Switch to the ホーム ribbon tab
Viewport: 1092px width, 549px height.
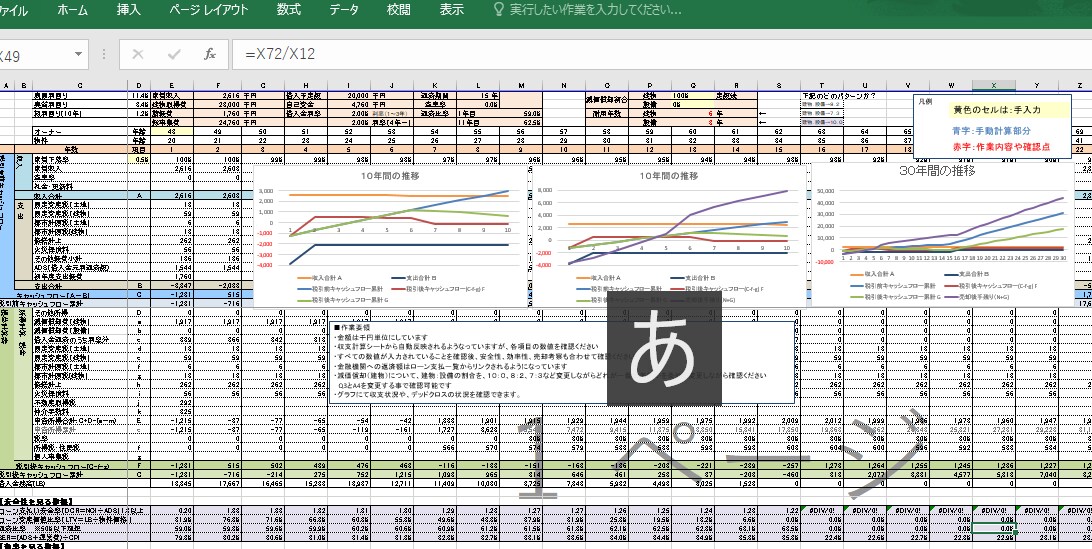click(72, 10)
